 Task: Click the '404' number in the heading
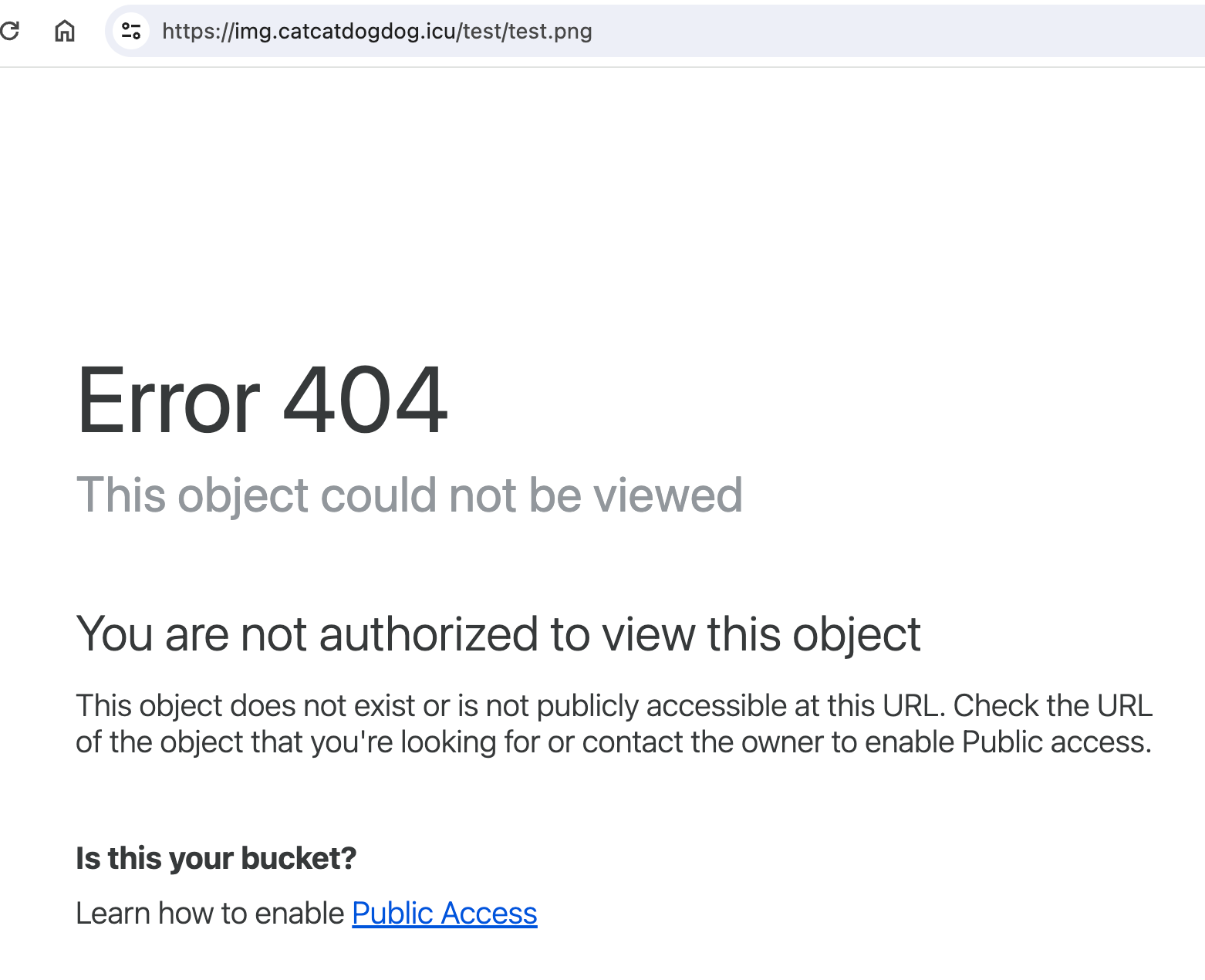pyautogui.click(x=365, y=401)
